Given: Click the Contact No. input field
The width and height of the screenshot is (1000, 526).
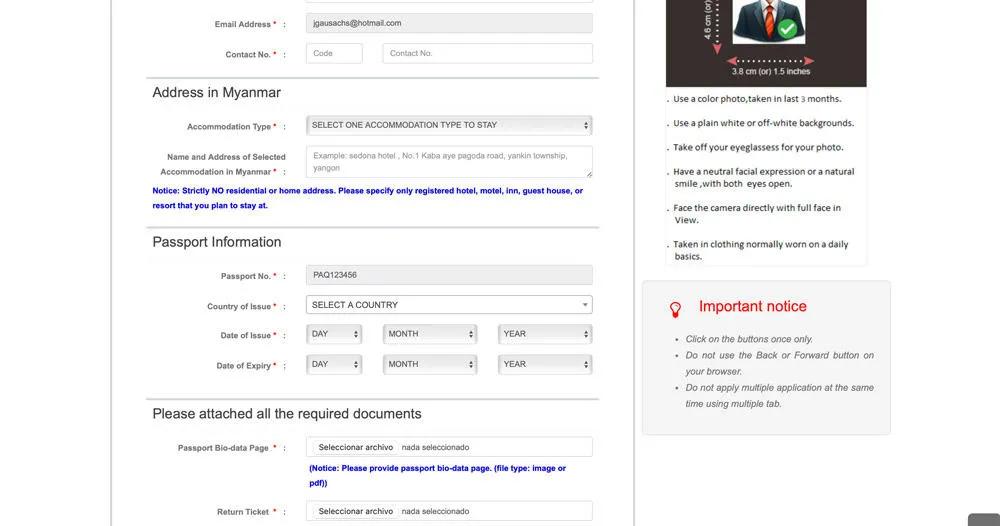Looking at the screenshot, I should tap(487, 54).
